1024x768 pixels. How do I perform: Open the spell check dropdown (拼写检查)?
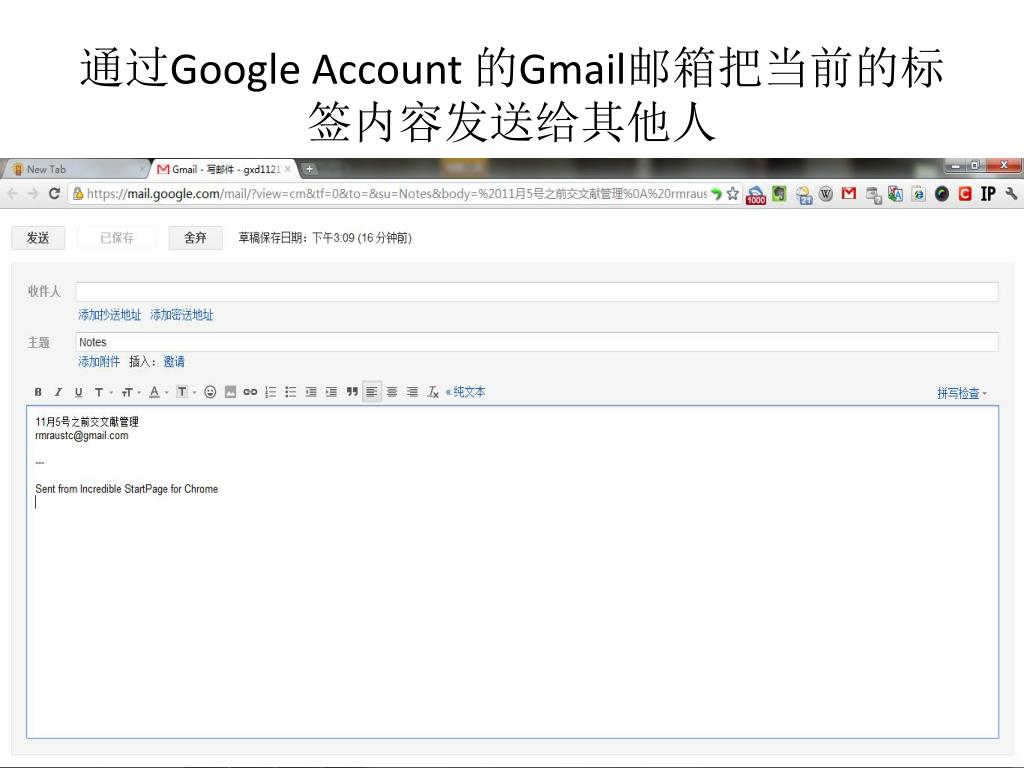(x=961, y=393)
